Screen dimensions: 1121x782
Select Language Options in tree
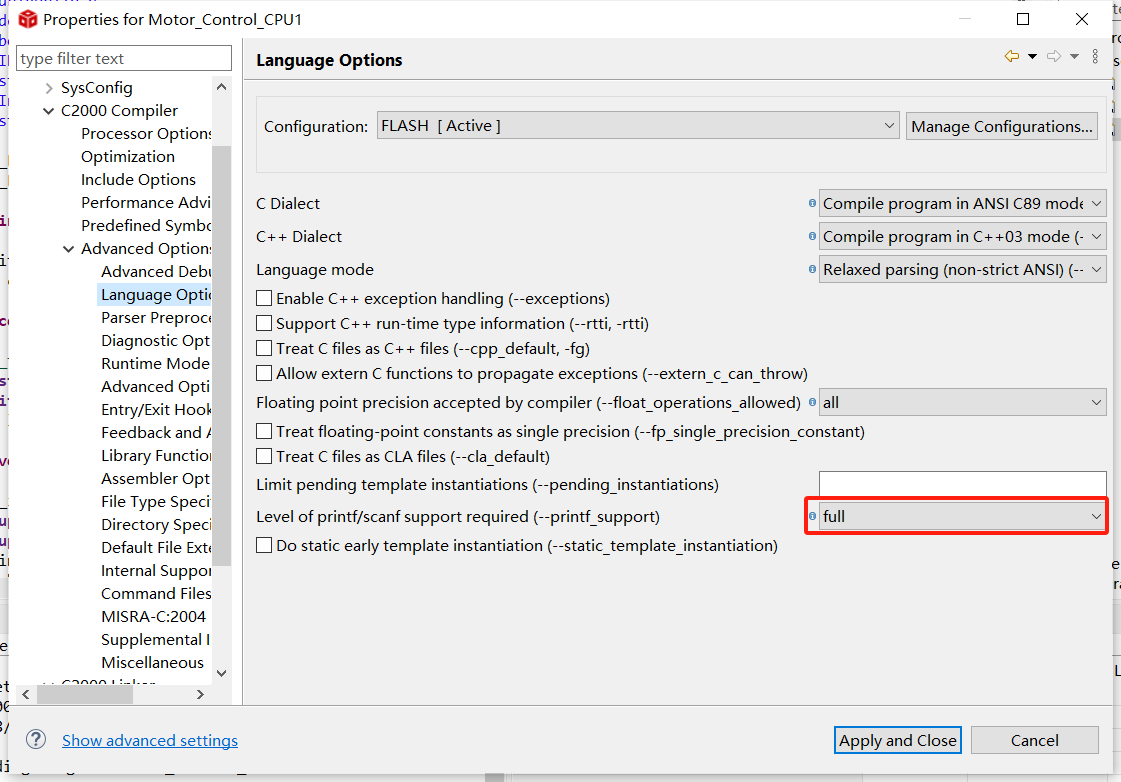pyautogui.click(x=156, y=295)
